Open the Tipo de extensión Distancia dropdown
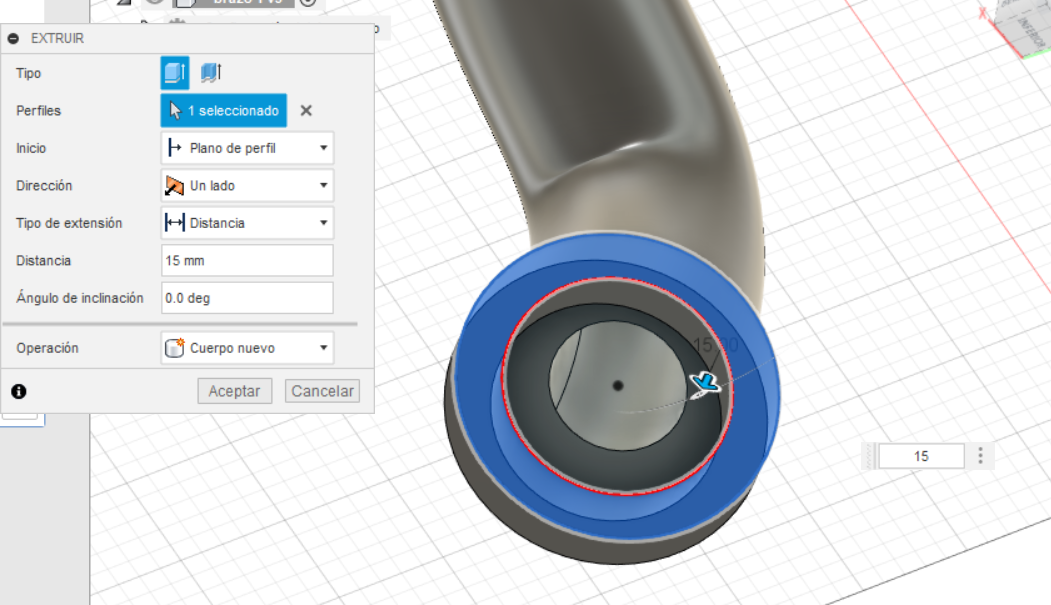 (247, 223)
